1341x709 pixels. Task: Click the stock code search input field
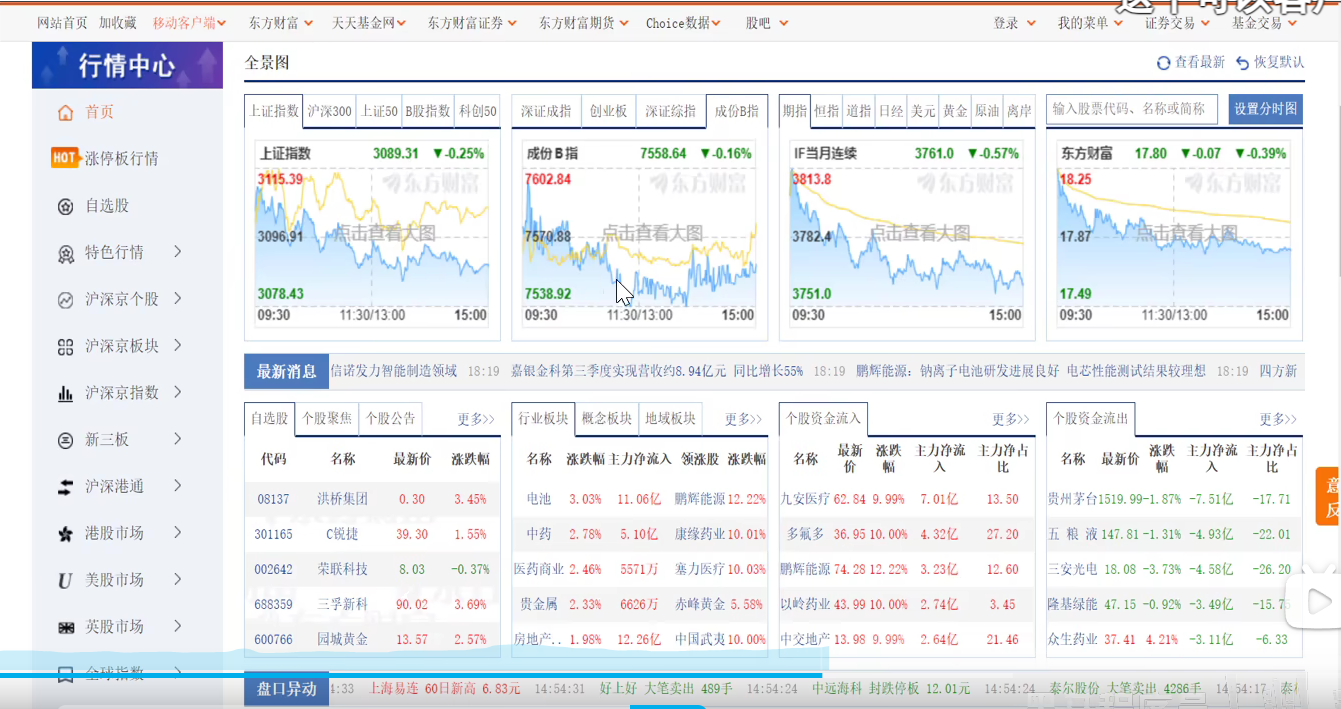point(1132,109)
